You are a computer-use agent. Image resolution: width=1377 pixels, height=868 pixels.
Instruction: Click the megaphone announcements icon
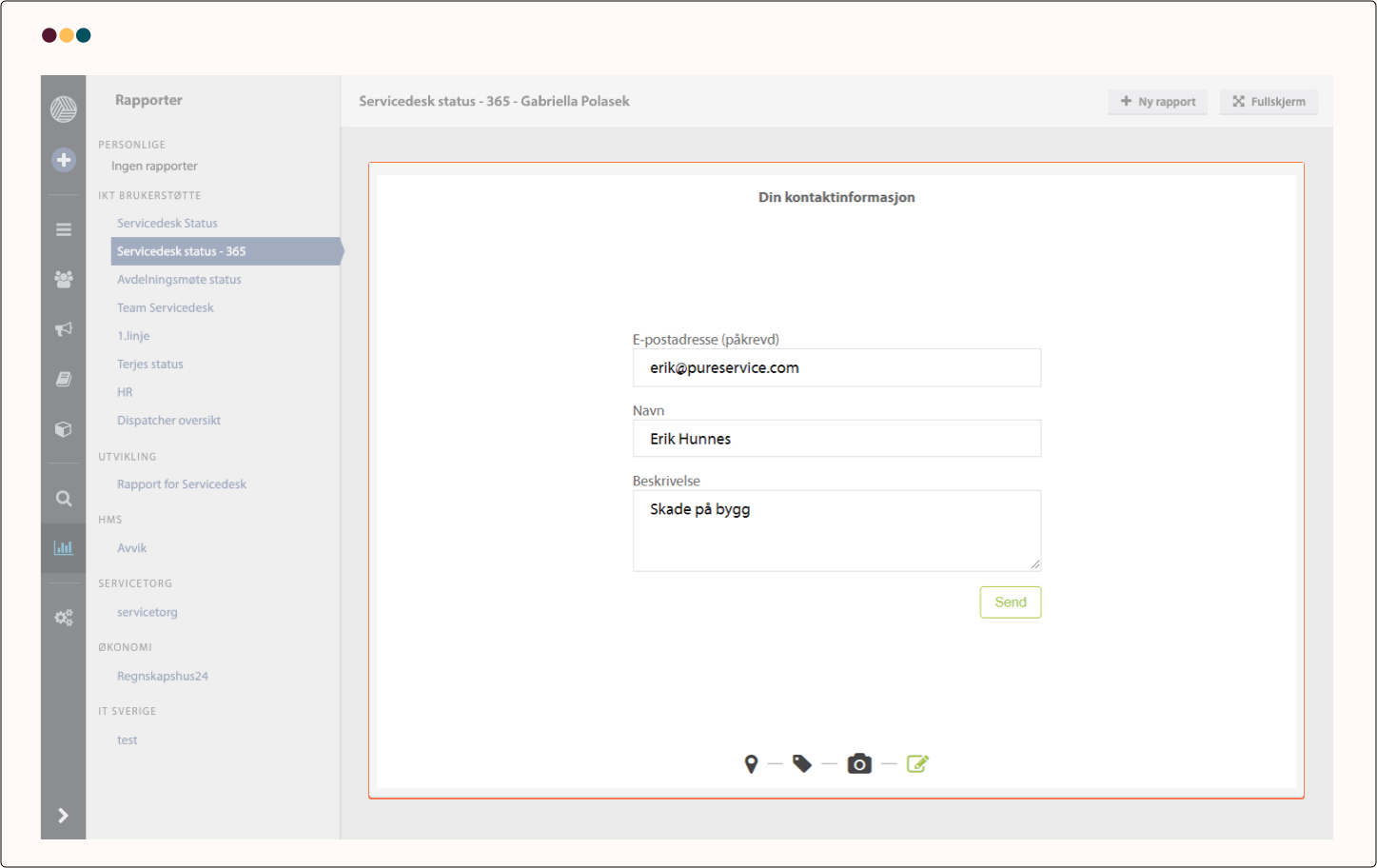click(x=64, y=329)
